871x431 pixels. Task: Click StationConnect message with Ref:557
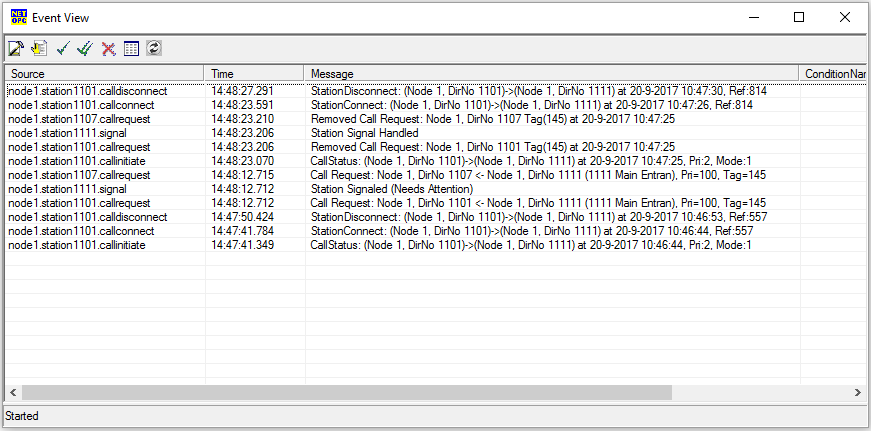pyautogui.click(x=532, y=231)
